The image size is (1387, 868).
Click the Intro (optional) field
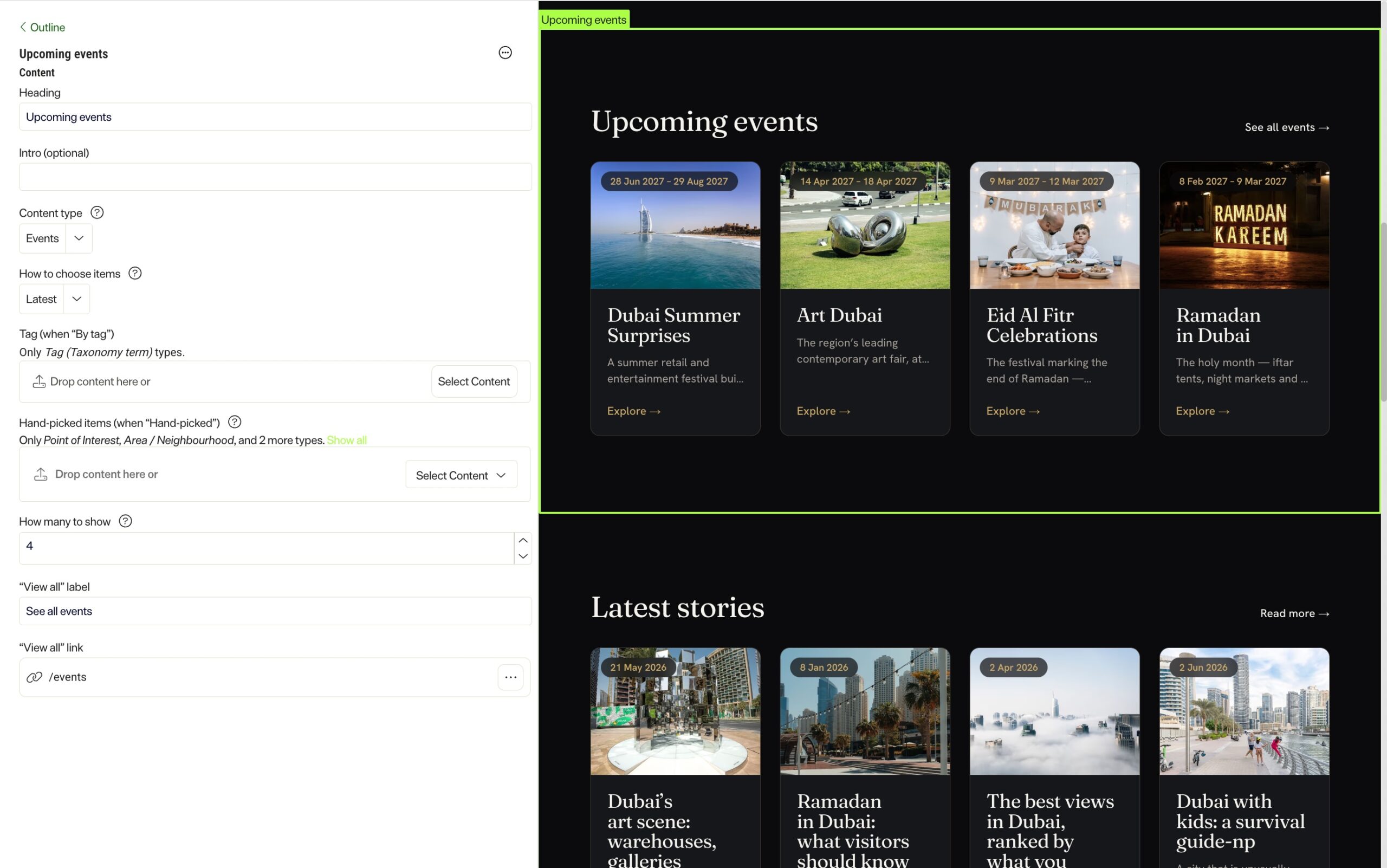[275, 177]
